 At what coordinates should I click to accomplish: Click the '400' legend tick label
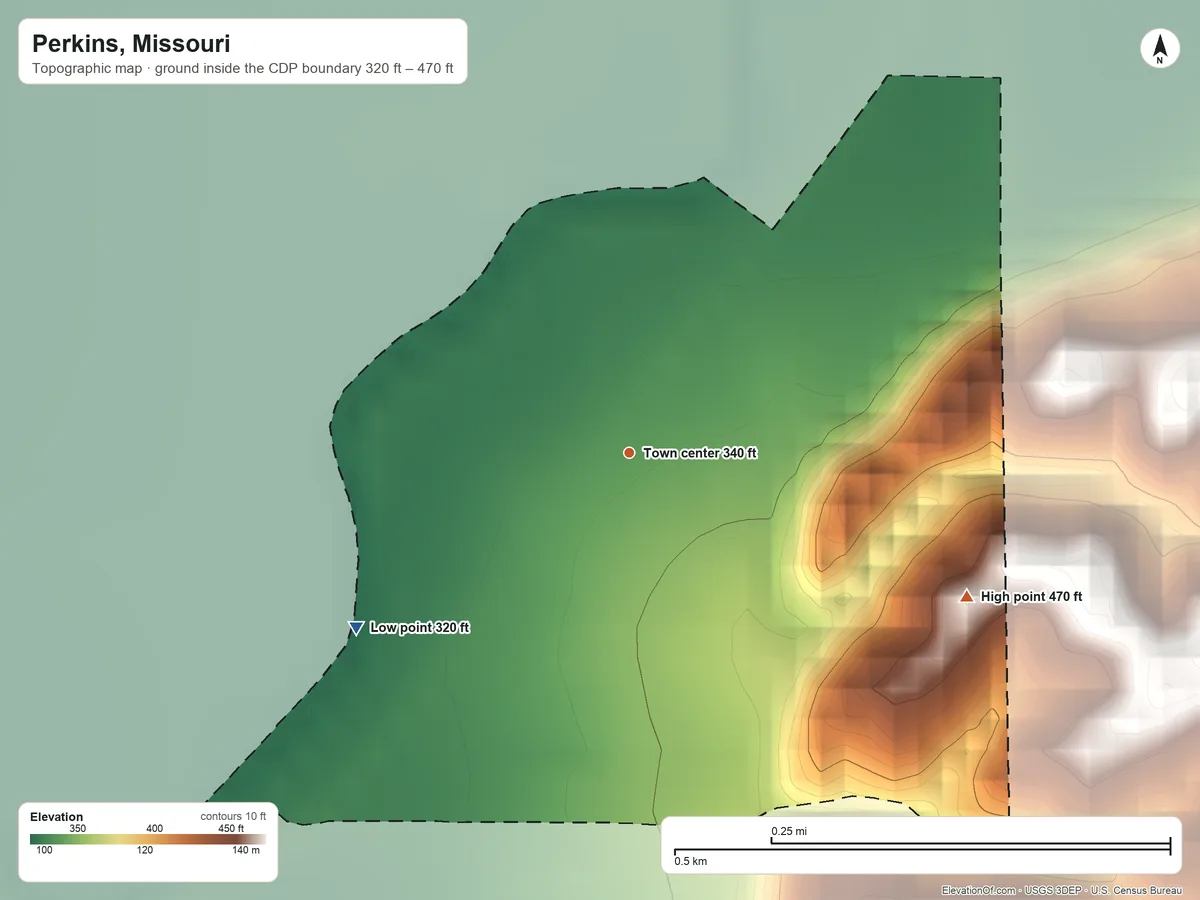[x=154, y=828]
